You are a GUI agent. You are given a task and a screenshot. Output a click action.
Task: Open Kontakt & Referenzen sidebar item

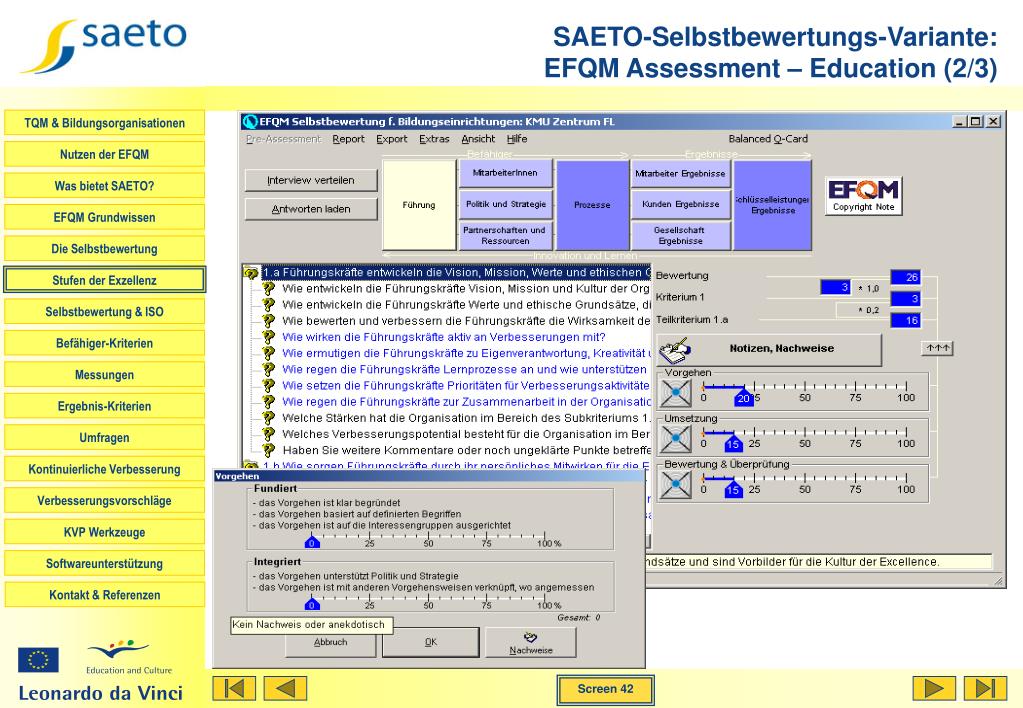[104, 594]
